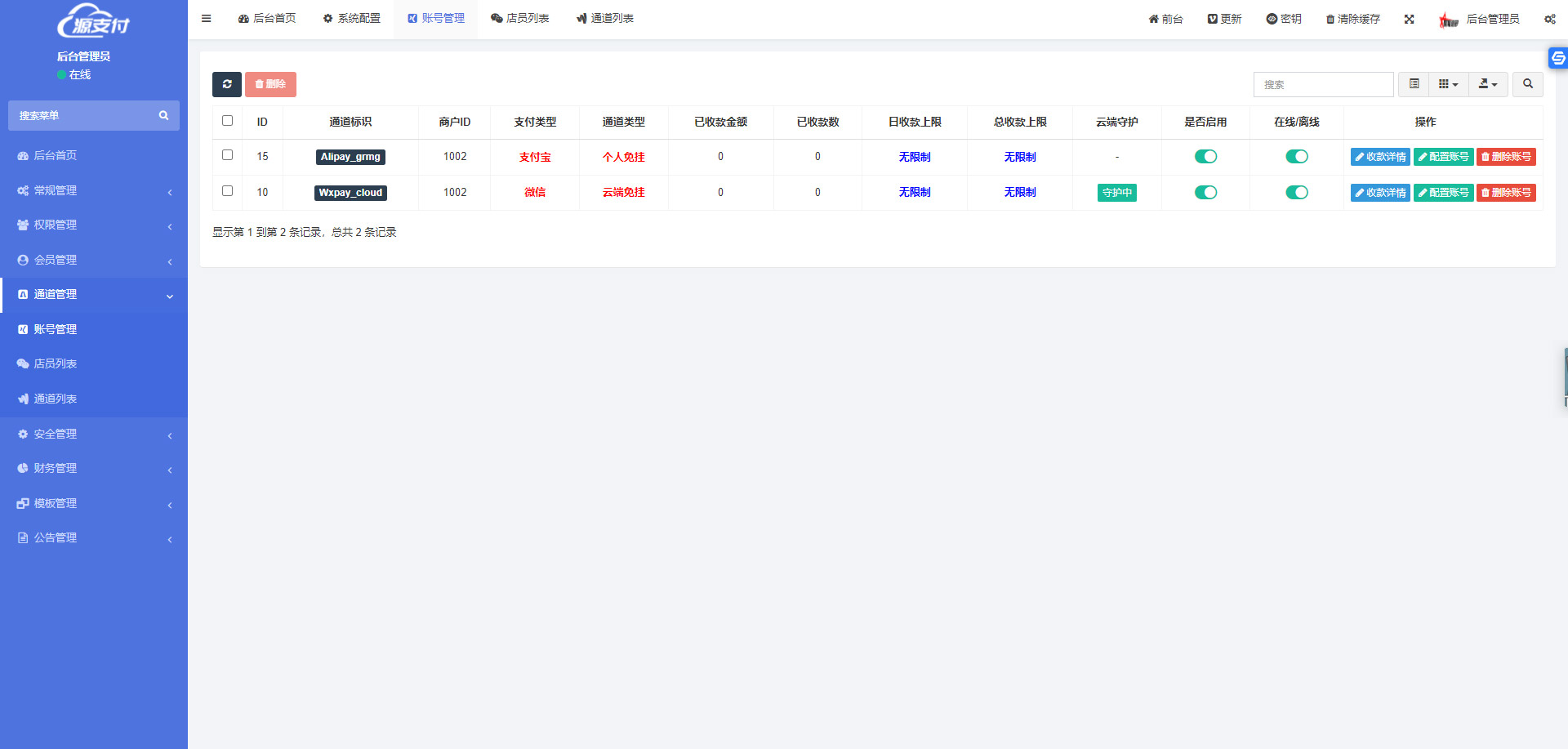Switch to the 通道列表 top tab
1568x749 pixels.
(x=604, y=18)
